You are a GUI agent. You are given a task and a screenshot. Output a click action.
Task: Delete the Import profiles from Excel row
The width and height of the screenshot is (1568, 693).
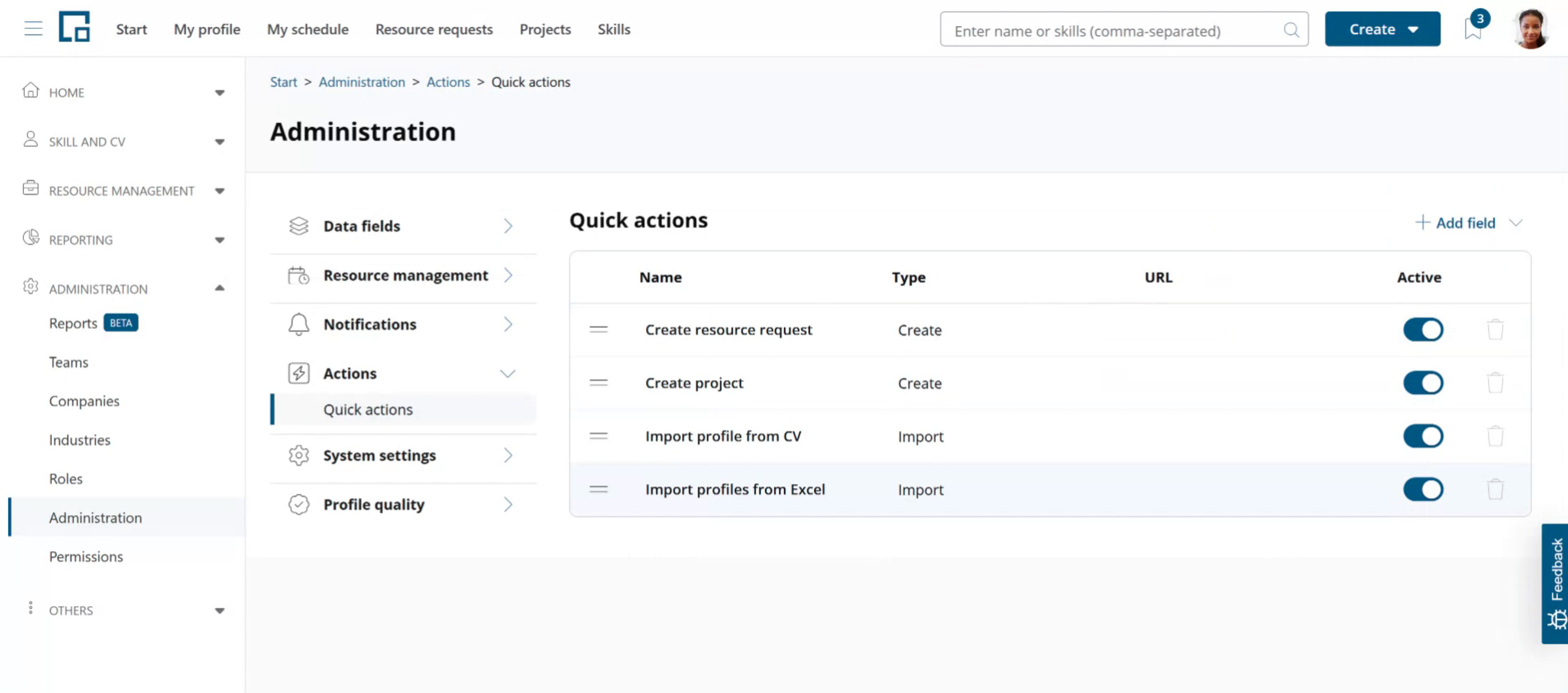coord(1496,489)
